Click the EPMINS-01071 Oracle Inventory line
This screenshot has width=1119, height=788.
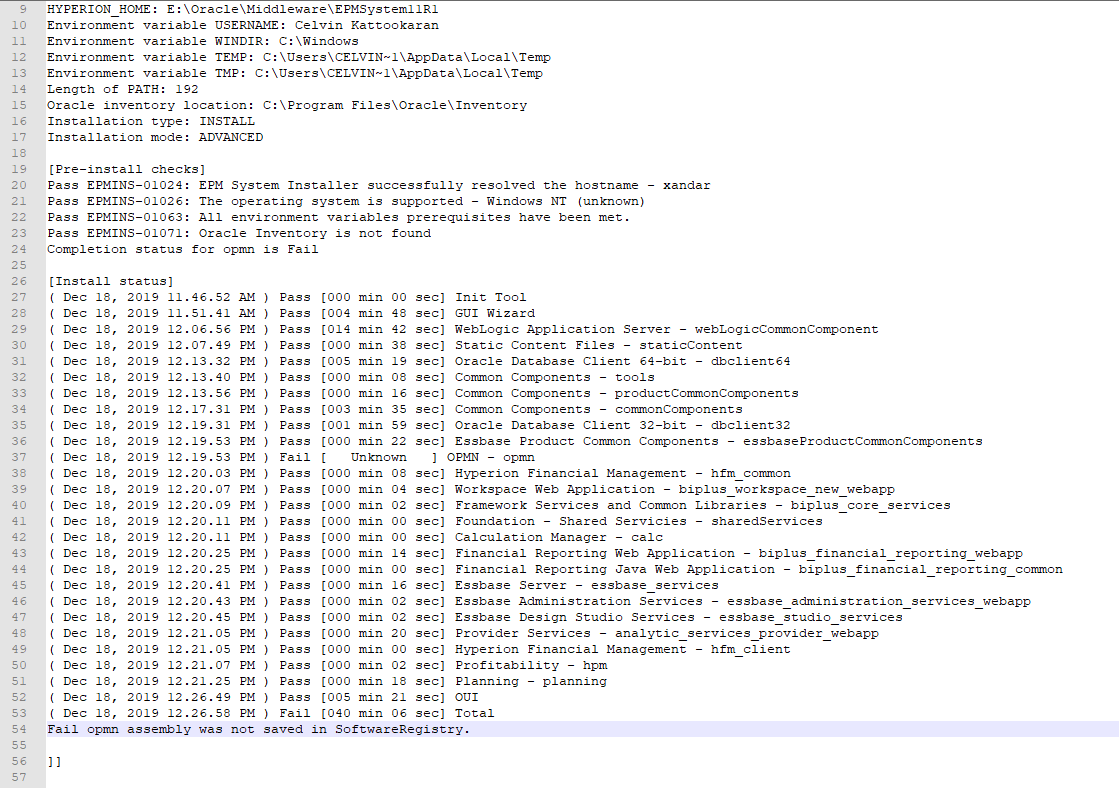point(239,233)
